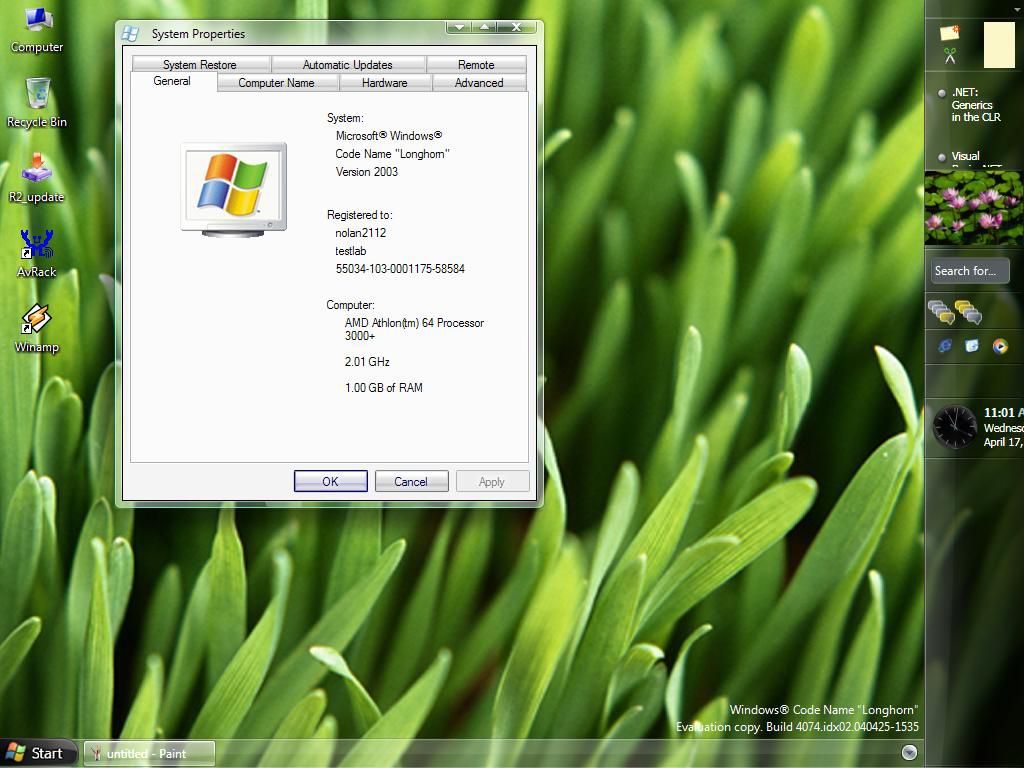Image resolution: width=1024 pixels, height=768 pixels.
Task: Open the Computer desktop icon
Action: [x=37, y=29]
